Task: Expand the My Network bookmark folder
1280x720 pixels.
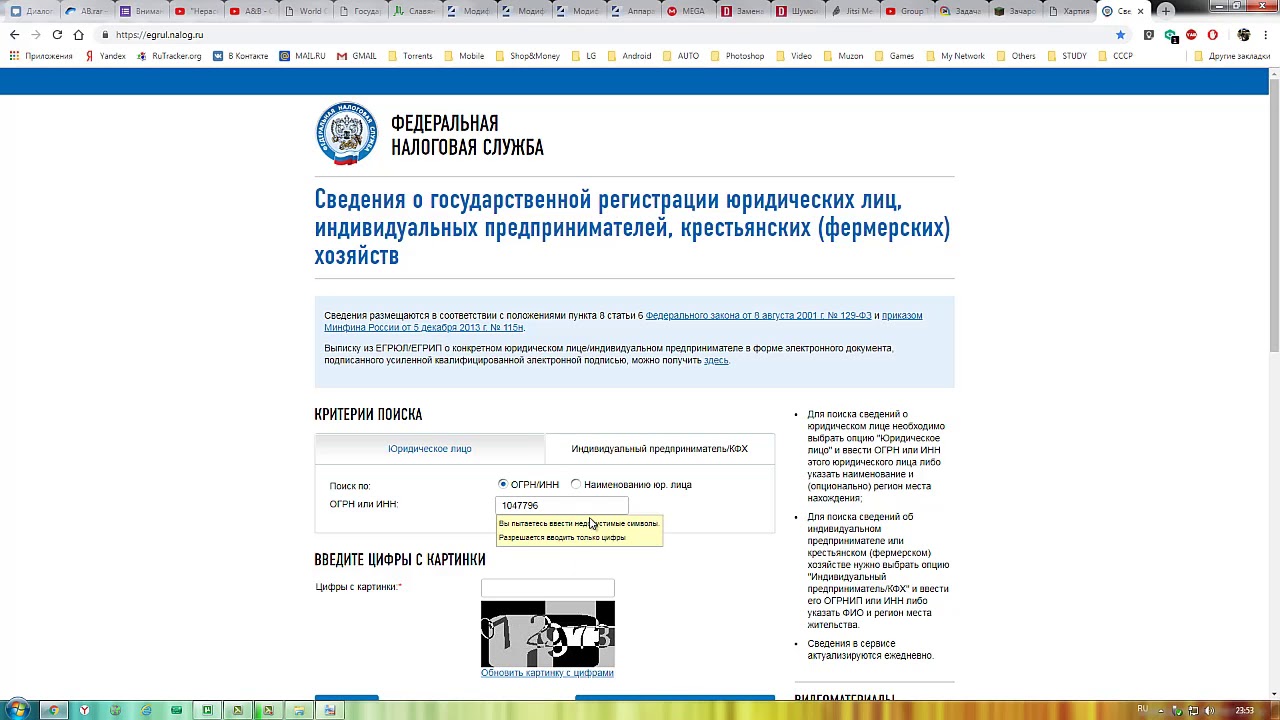Action: 955,56
